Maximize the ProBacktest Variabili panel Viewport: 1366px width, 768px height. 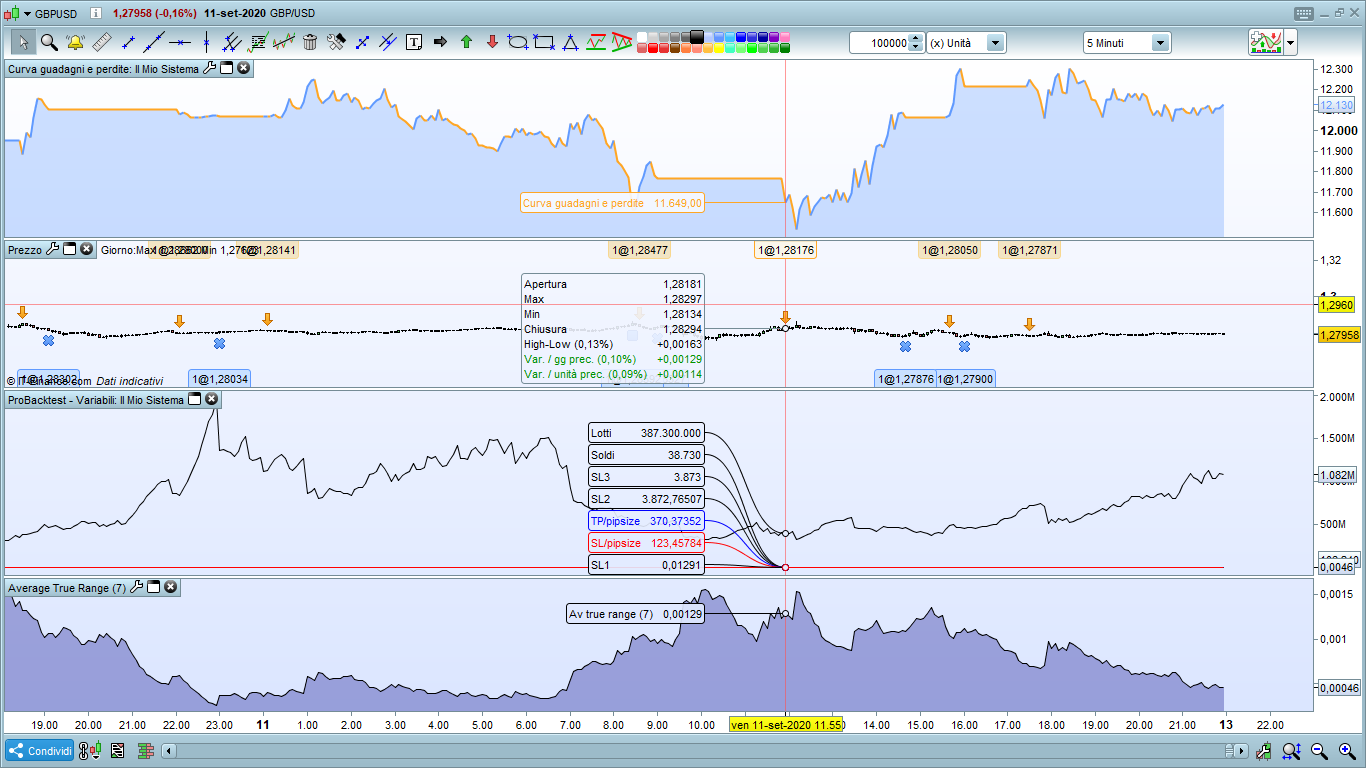point(195,399)
